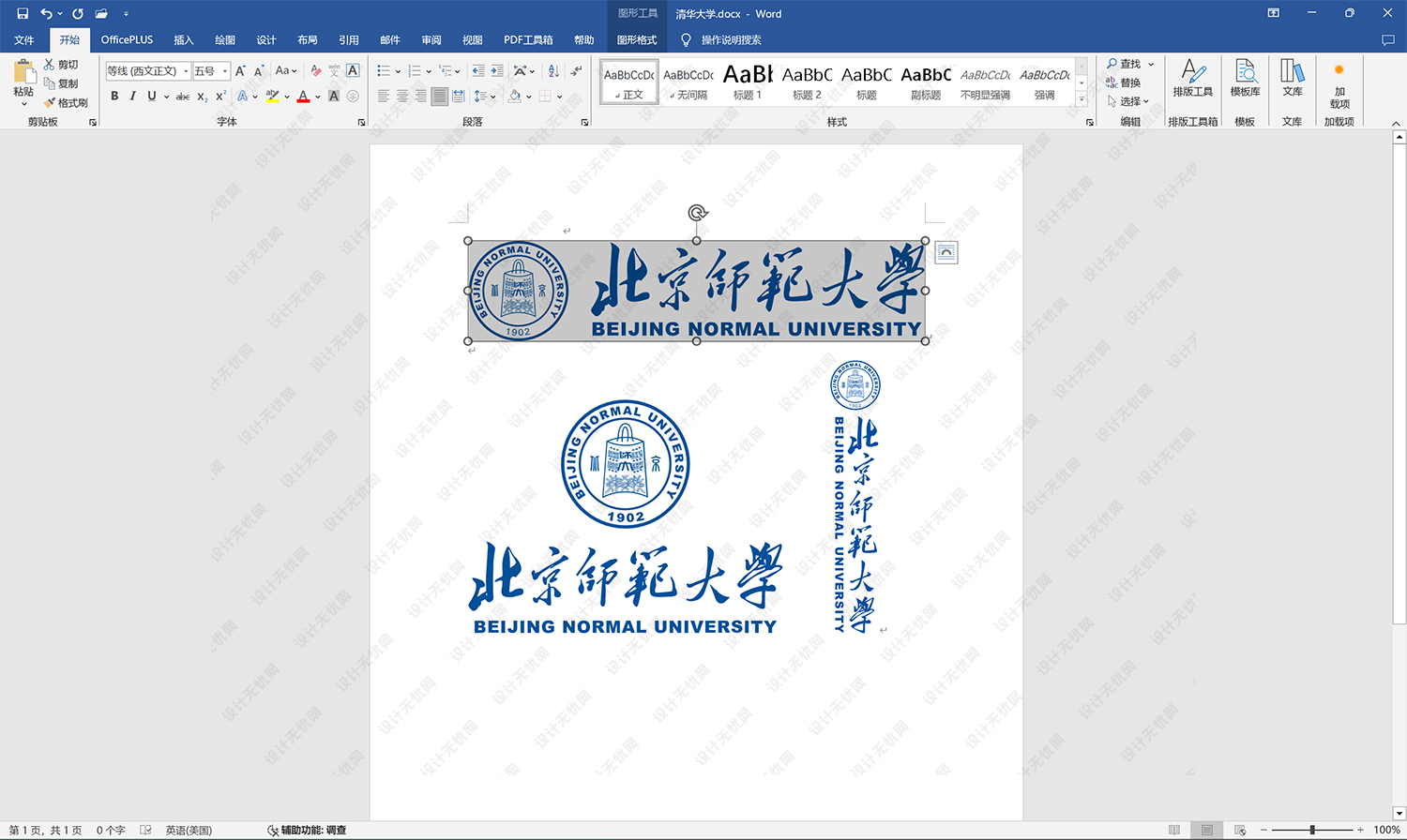Decrease indent with the outdent icon
The image size is (1407, 840).
478,70
